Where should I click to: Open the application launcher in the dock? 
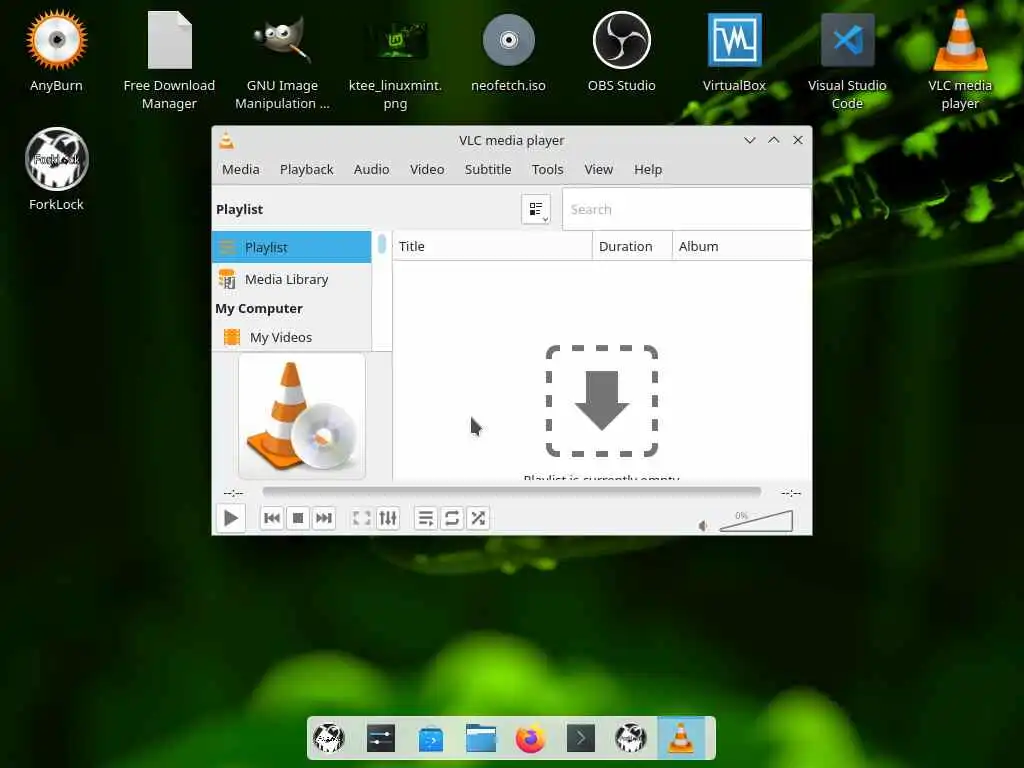tap(329, 739)
